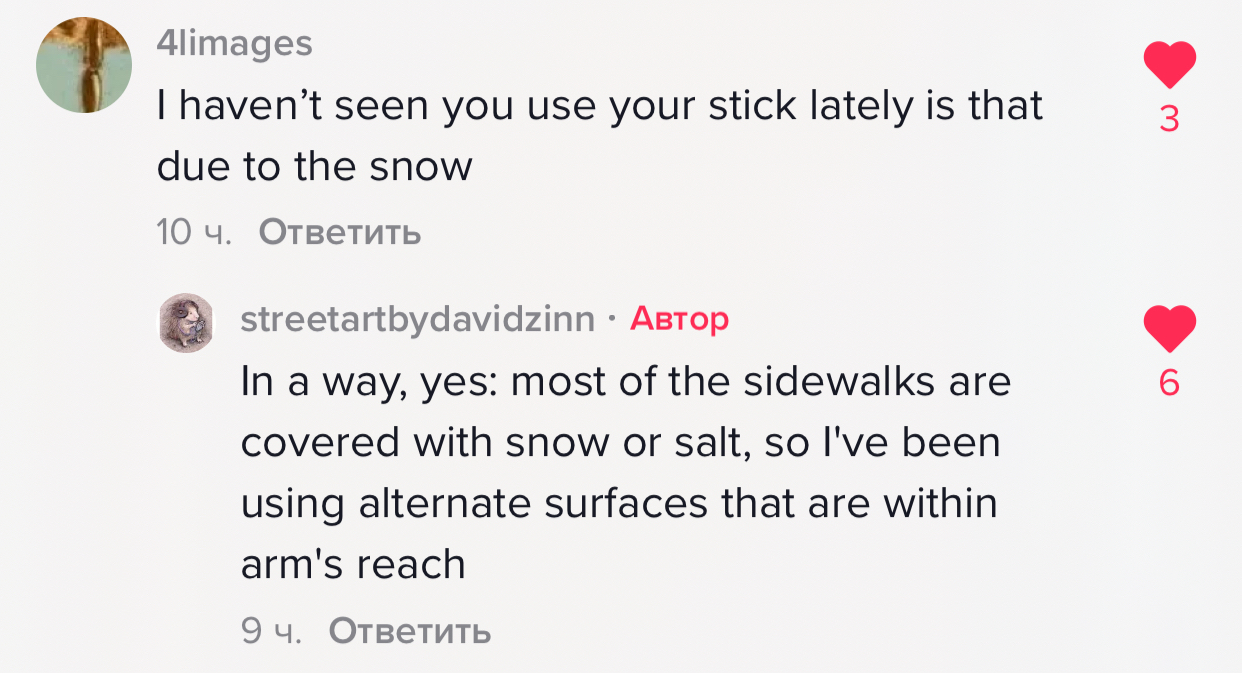Open the streetartbydavidzinn username link
Screen dimensions: 1242x673
(418, 320)
